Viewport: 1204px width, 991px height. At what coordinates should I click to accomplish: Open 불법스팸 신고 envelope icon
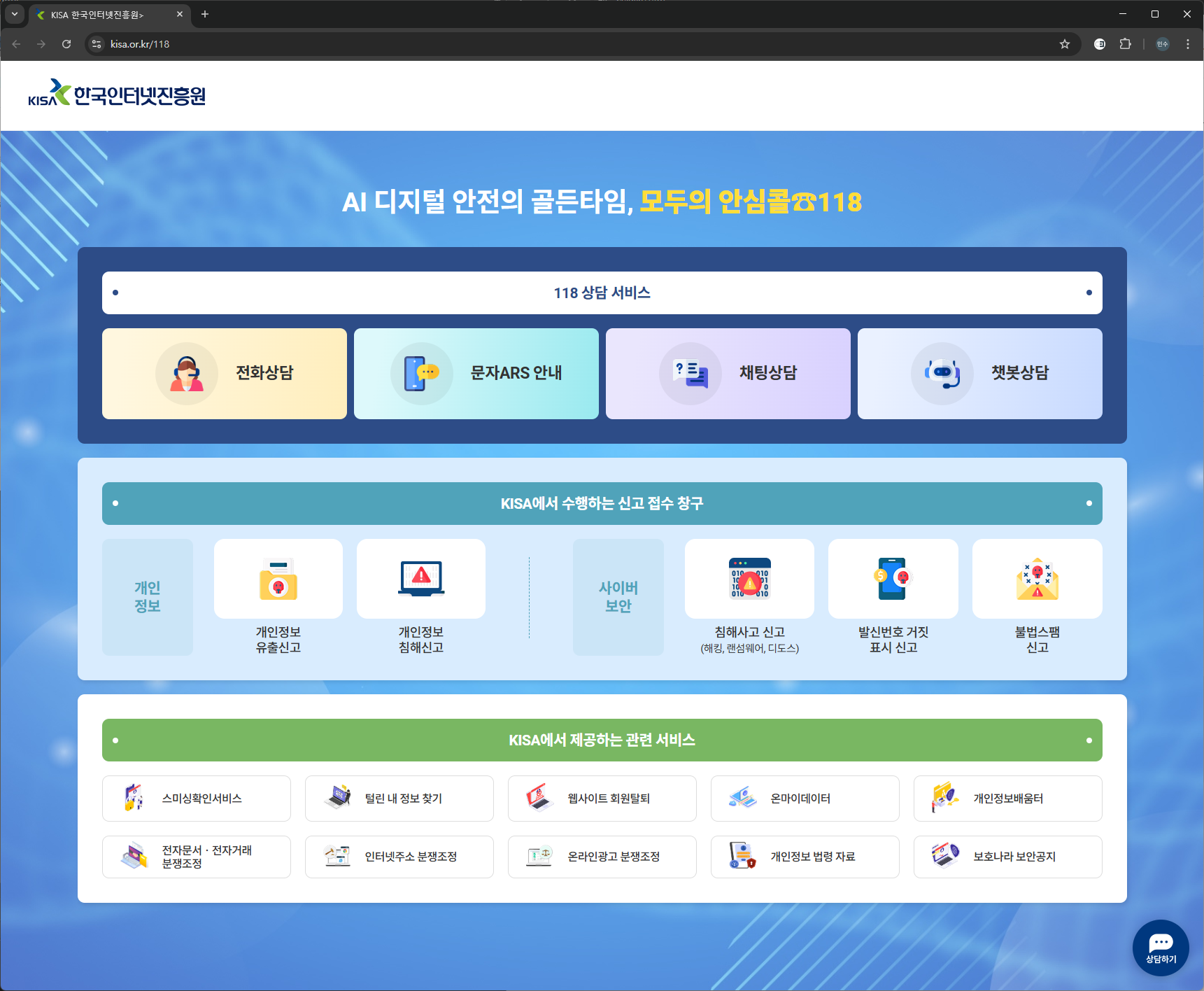tap(1037, 579)
